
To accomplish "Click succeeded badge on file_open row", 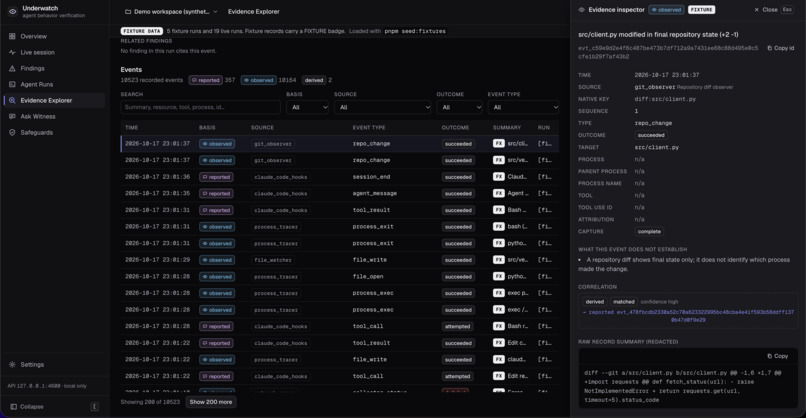I will tap(458, 277).
